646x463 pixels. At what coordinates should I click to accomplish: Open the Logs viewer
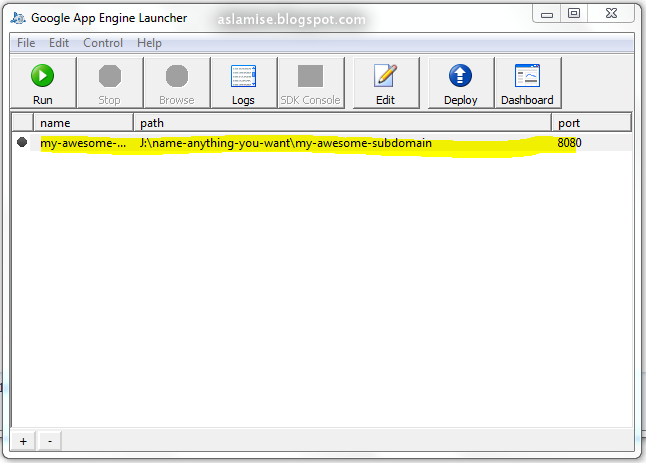(243, 83)
